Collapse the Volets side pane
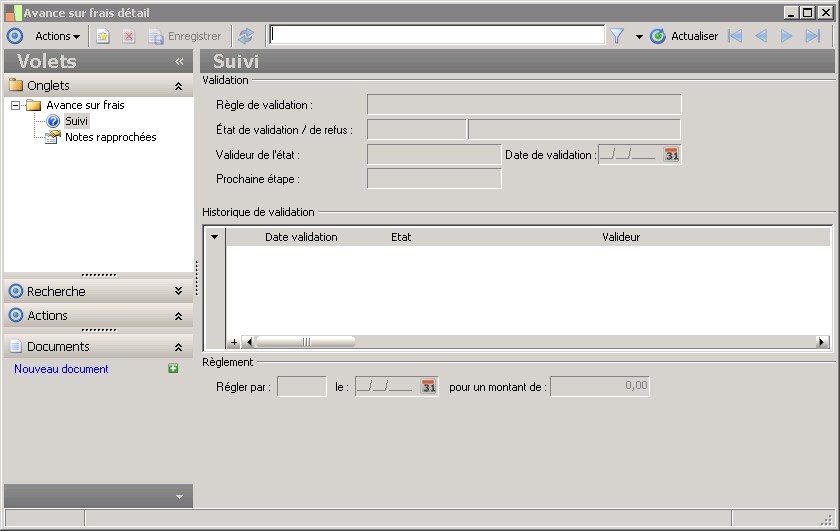This screenshot has width=840, height=531. point(179,62)
